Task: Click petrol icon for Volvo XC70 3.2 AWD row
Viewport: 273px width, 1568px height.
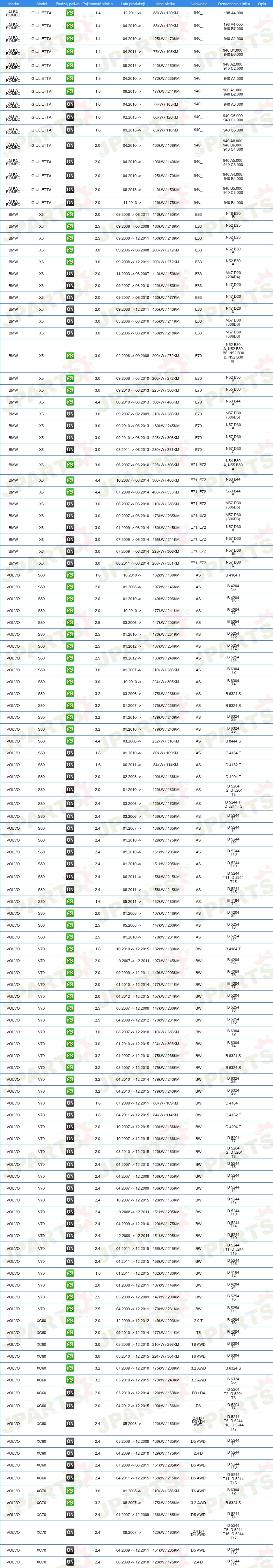Action: (70, 1502)
